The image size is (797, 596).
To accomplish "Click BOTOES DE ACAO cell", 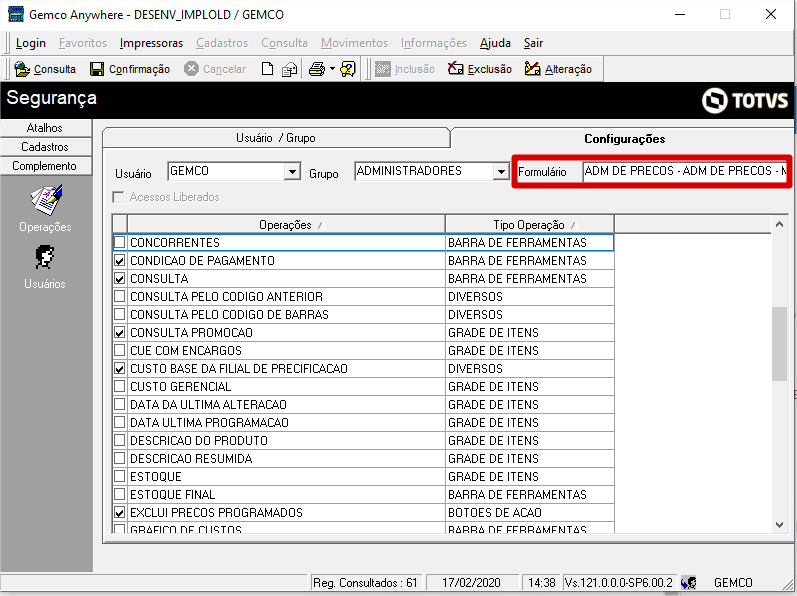I will pos(529,513).
